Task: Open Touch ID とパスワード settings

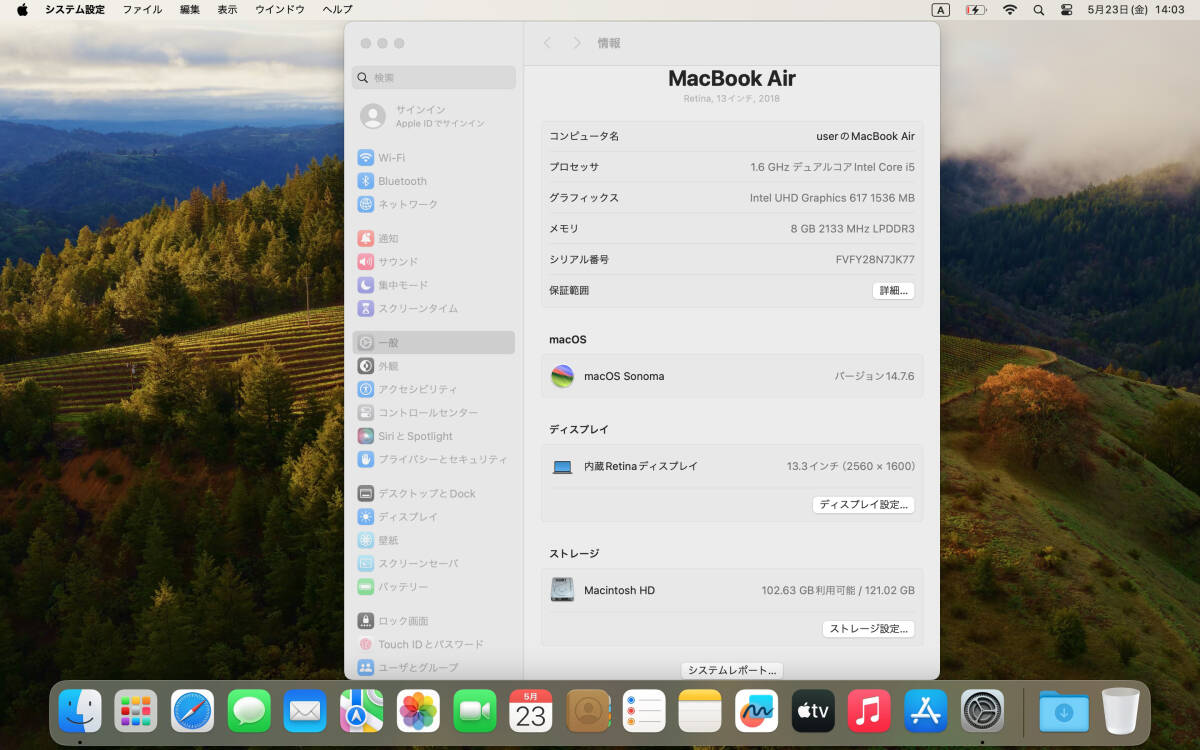Action: [433, 644]
